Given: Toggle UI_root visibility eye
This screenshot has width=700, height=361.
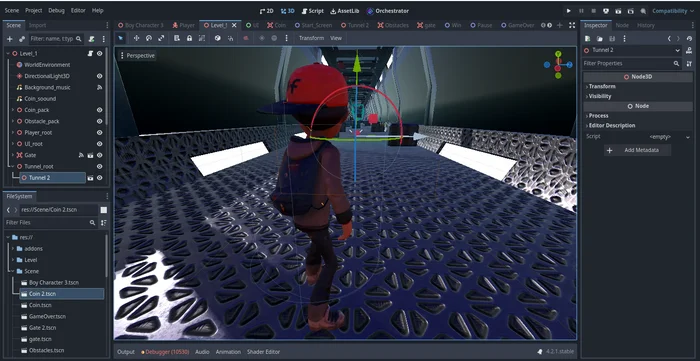Looking at the screenshot, I should point(100,144).
